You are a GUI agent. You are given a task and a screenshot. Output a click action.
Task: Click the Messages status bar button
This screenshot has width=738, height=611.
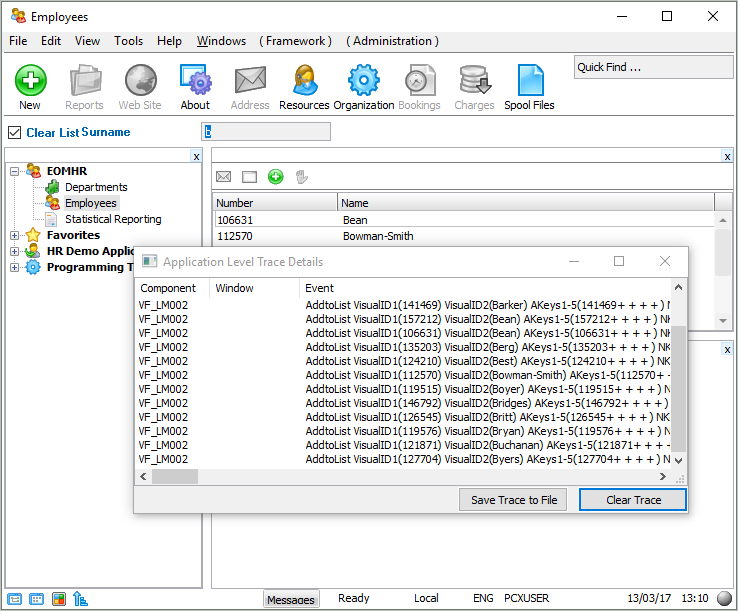pos(291,599)
